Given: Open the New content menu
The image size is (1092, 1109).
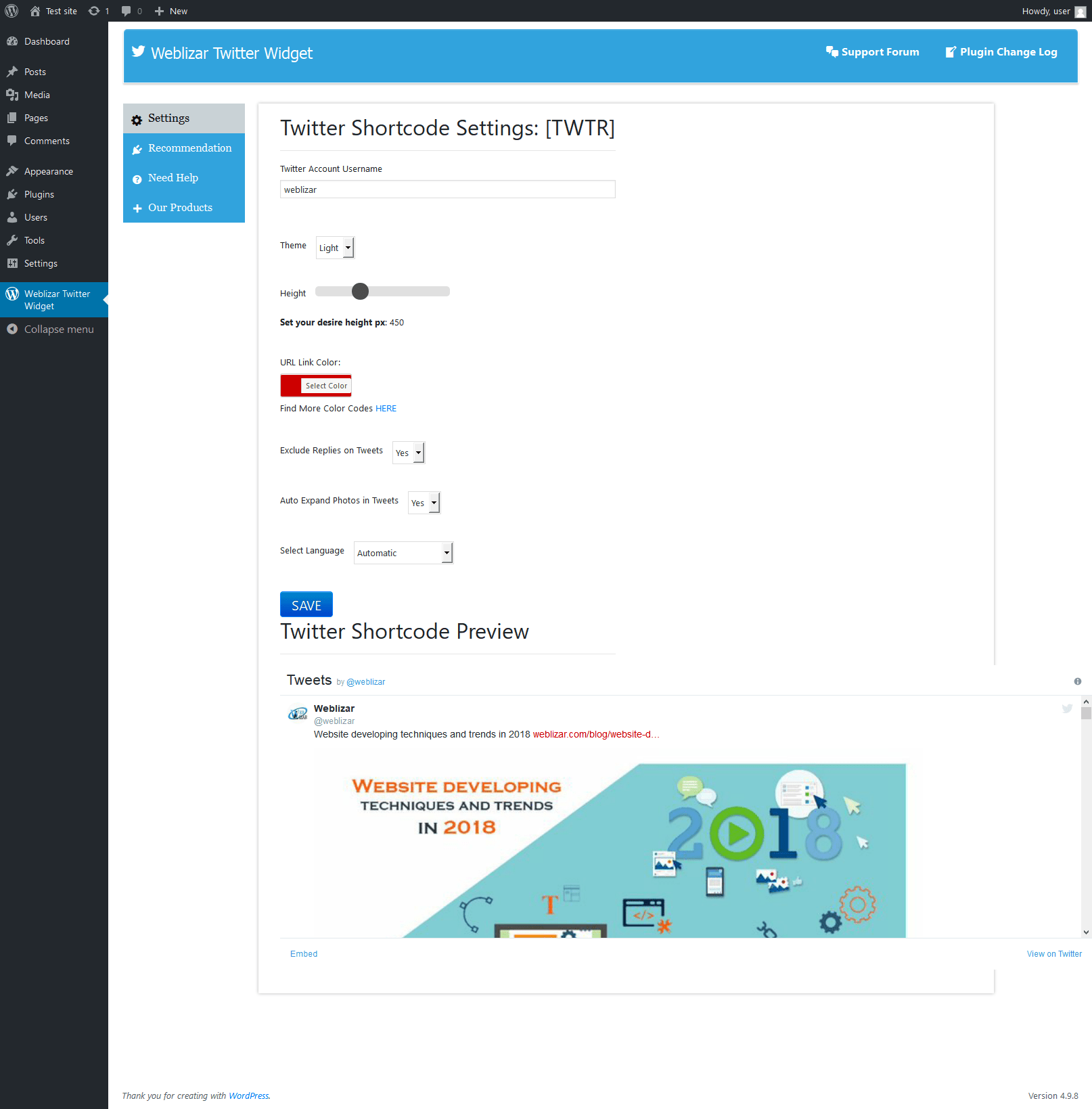Looking at the screenshot, I should pyautogui.click(x=171, y=11).
